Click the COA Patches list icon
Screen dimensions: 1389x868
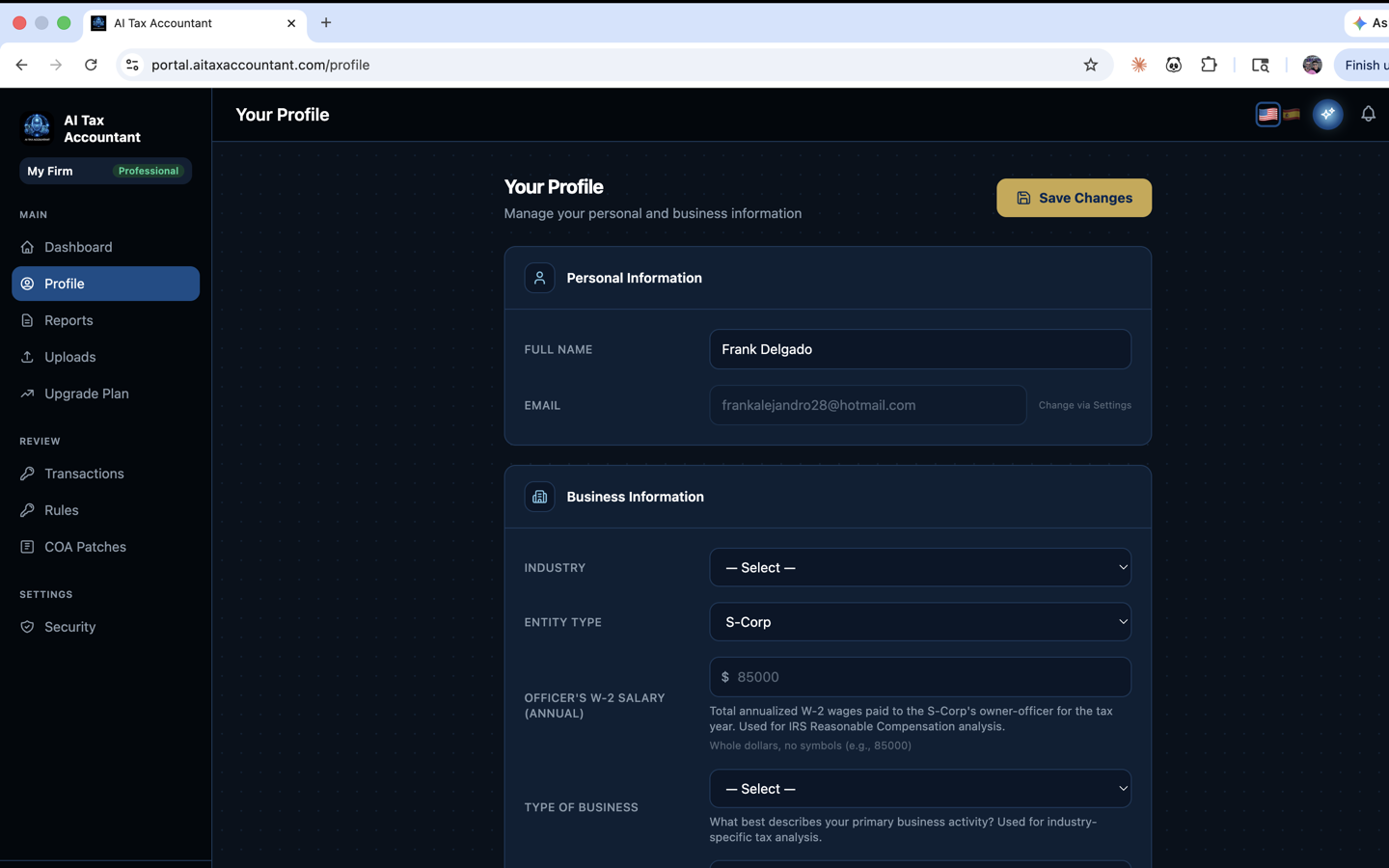[x=27, y=547]
